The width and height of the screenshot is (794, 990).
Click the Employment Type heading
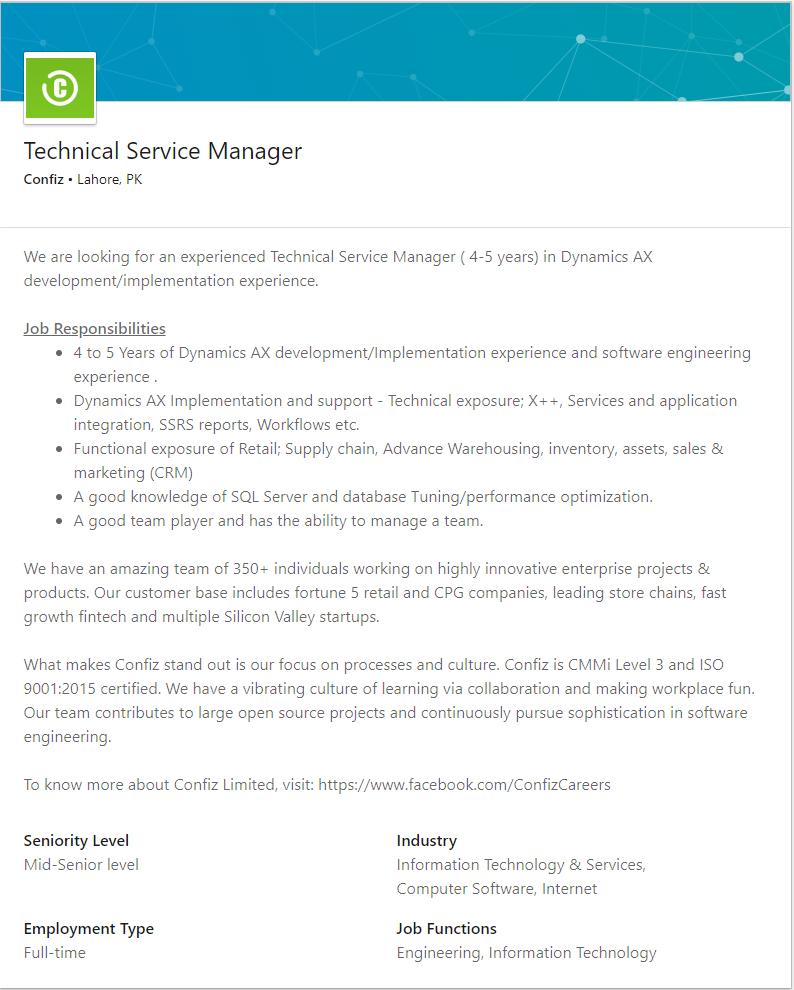(88, 928)
